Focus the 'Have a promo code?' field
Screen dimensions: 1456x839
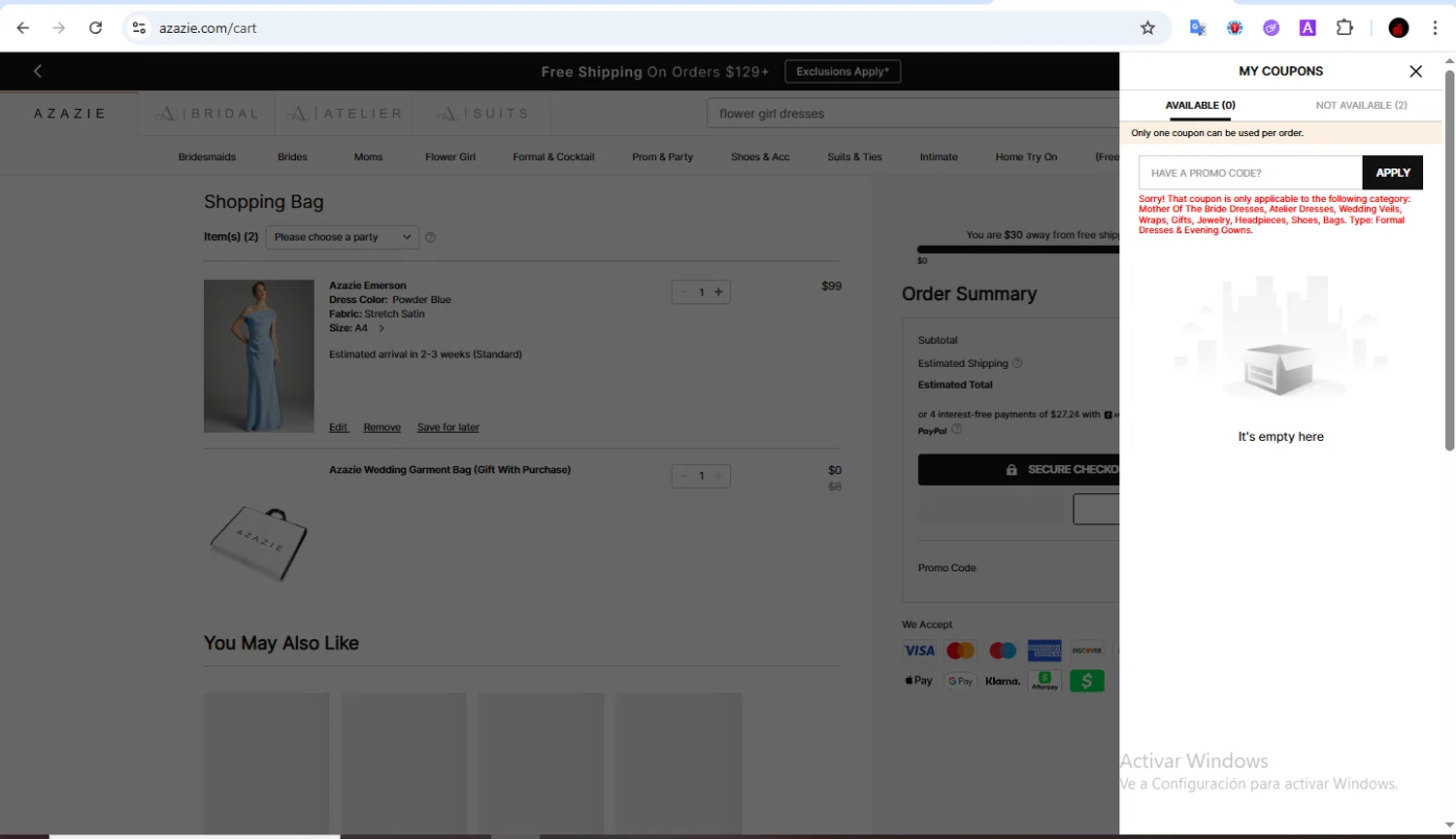coord(1250,173)
